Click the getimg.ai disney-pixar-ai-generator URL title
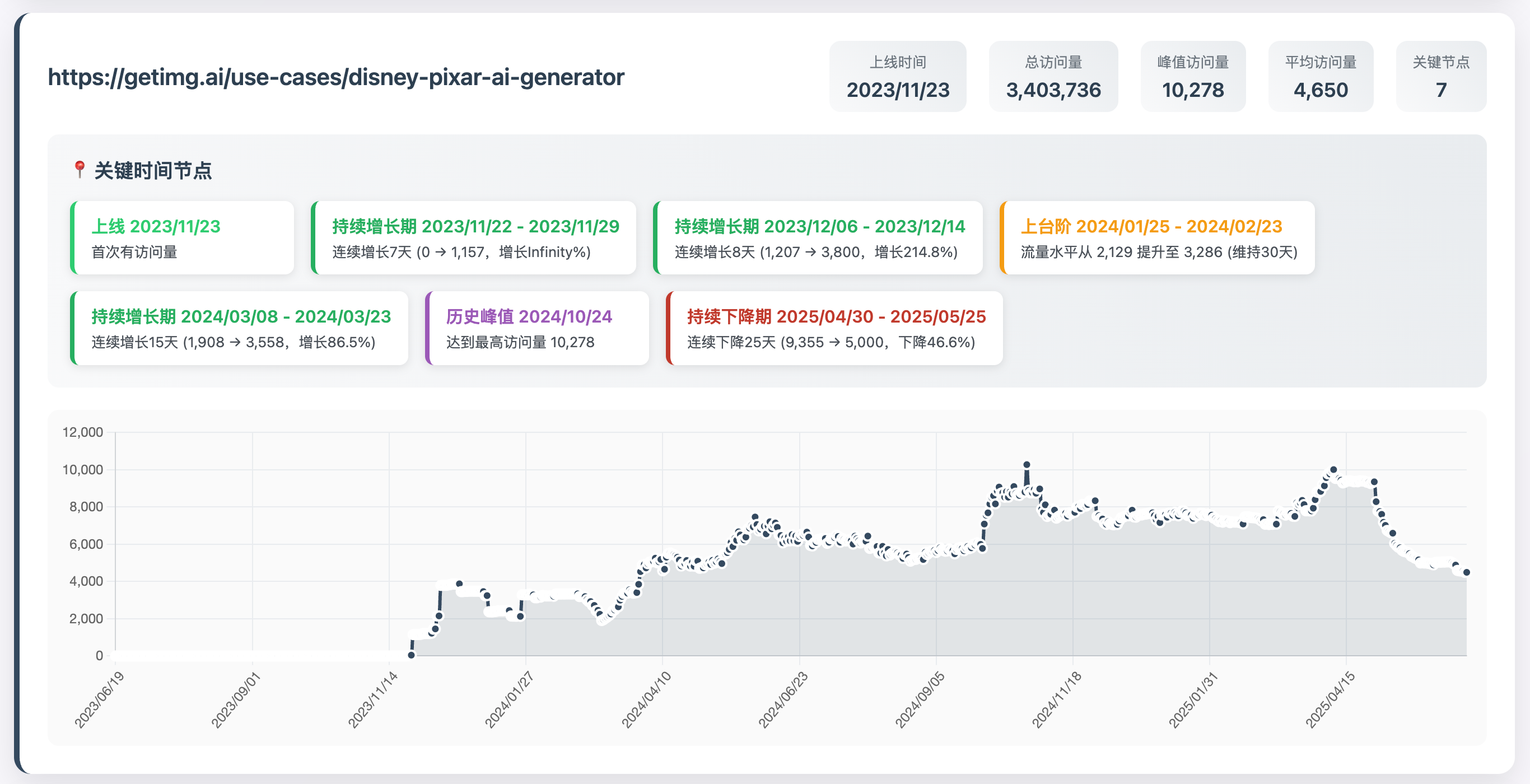1530x784 pixels. [x=335, y=77]
